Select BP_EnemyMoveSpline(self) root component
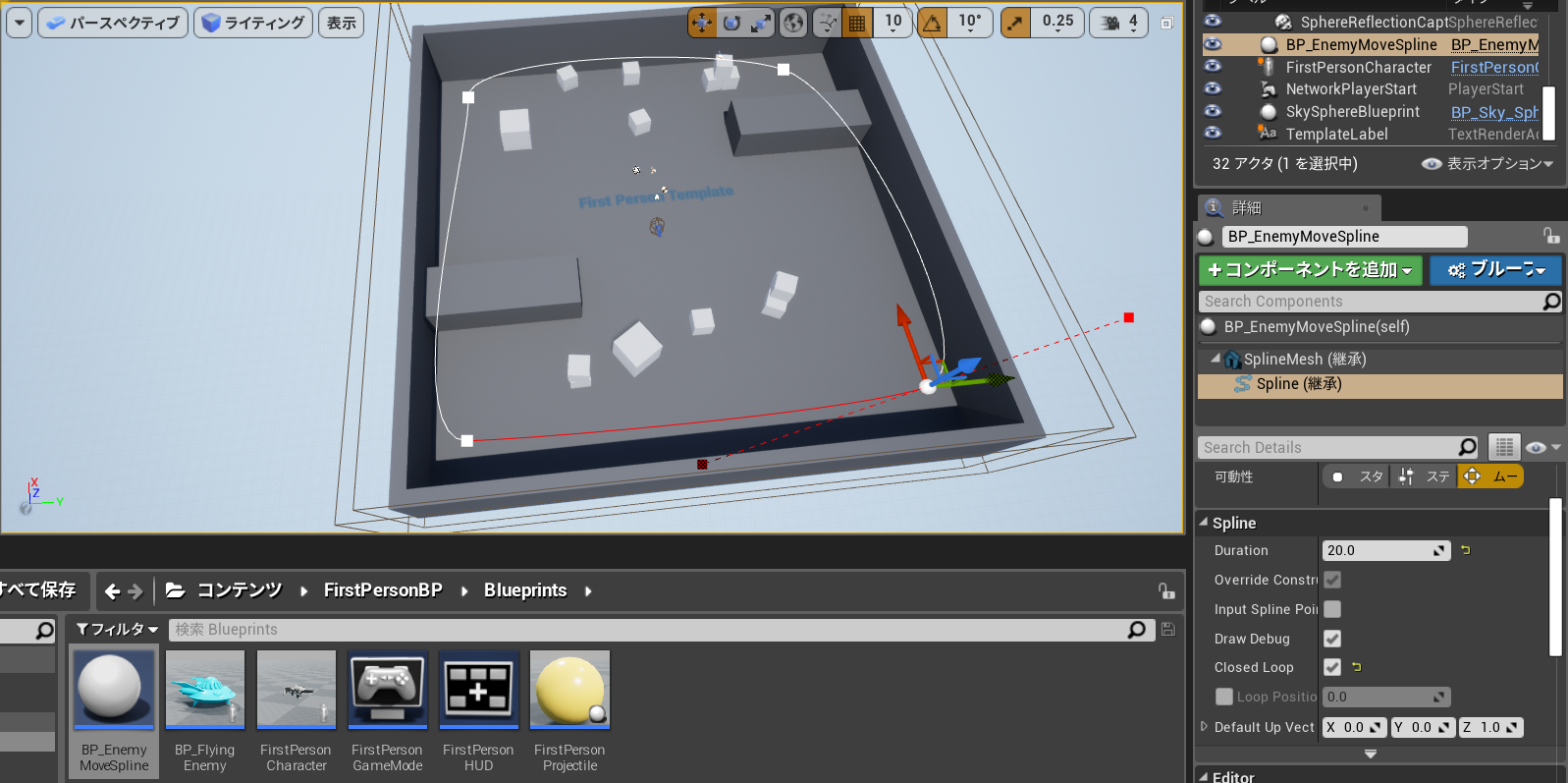1568x783 pixels. (1316, 327)
